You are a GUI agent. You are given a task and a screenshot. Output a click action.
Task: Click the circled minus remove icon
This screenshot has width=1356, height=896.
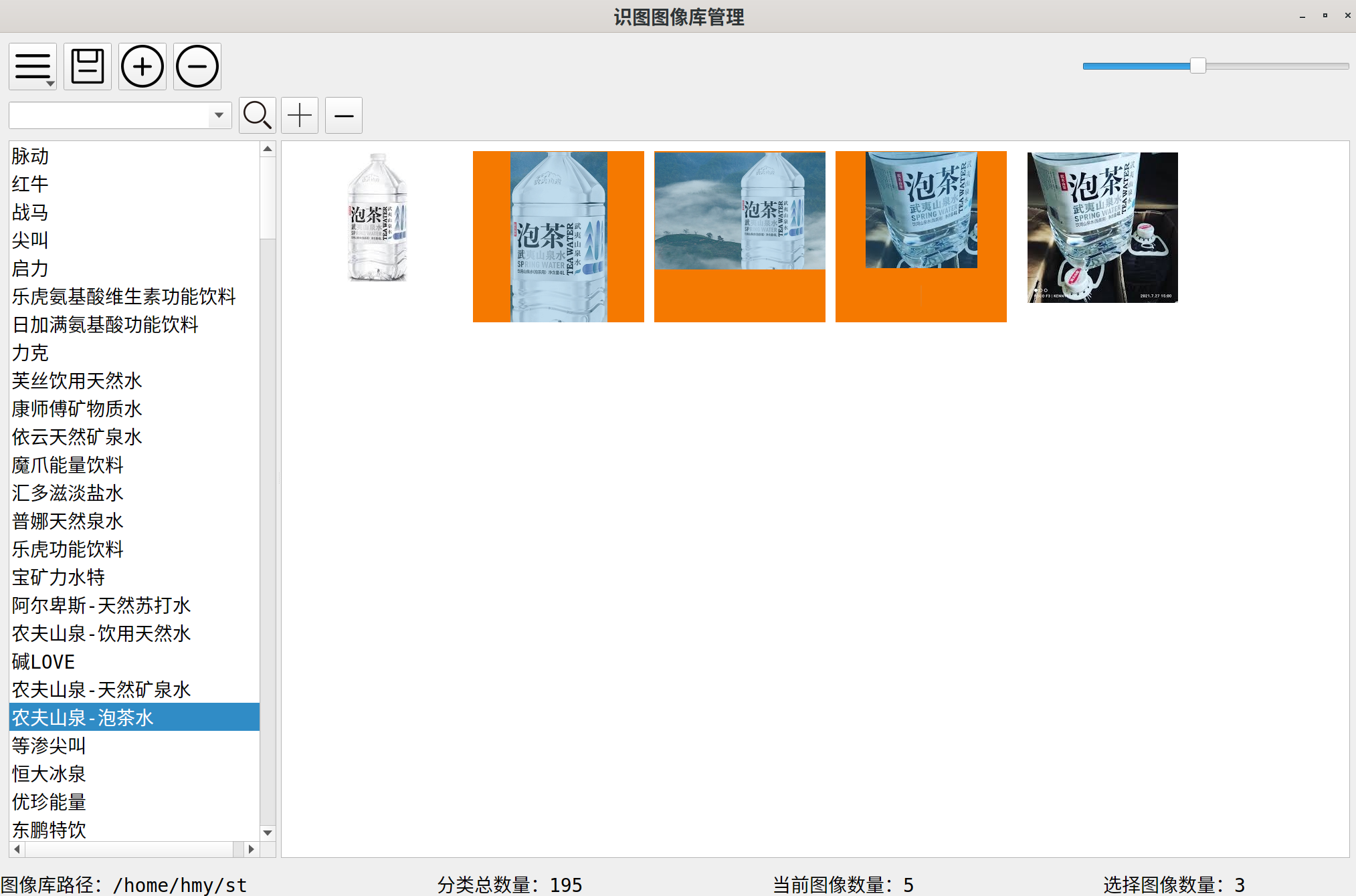pos(197,66)
